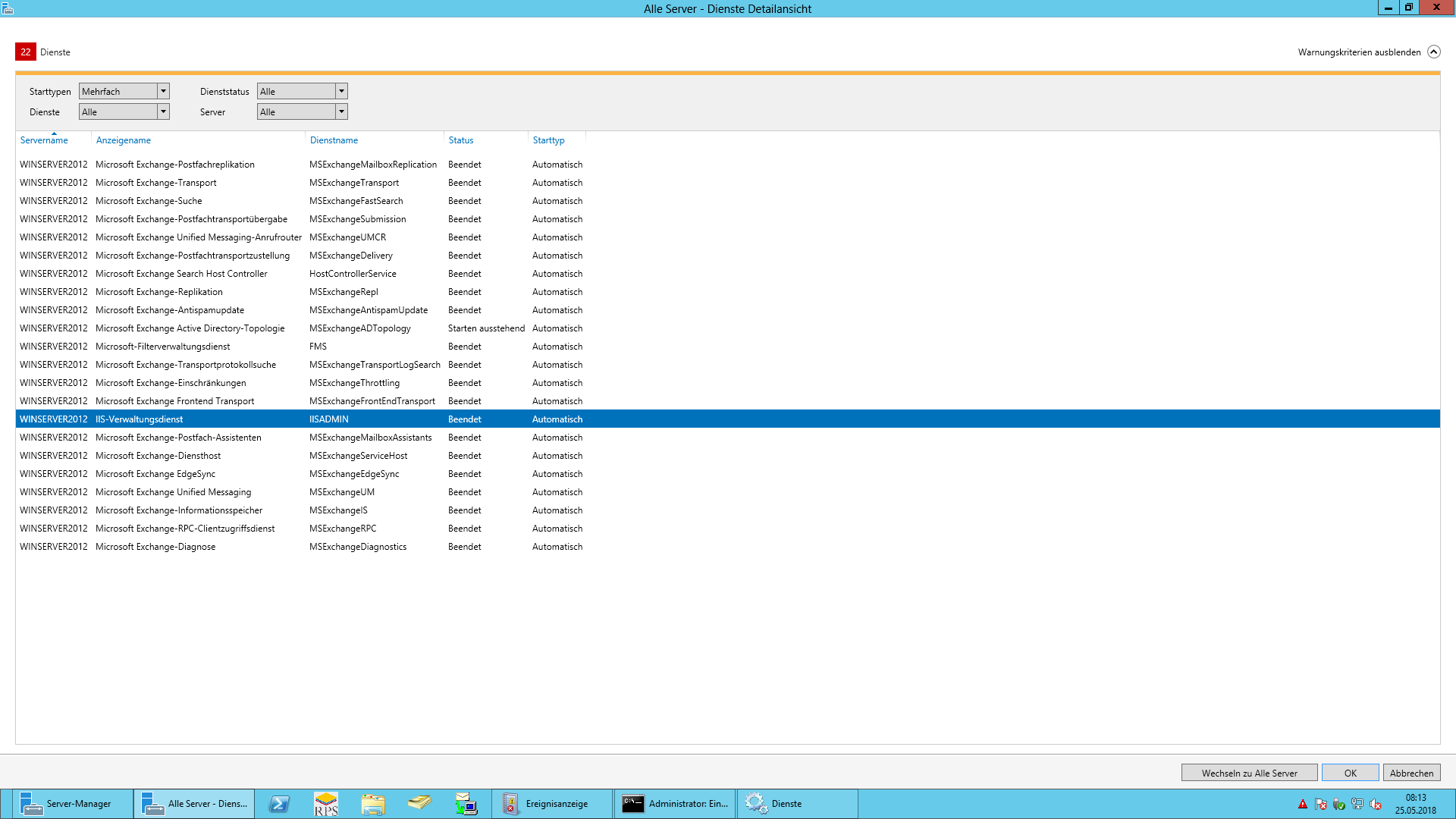This screenshot has height=819, width=1456.
Task: Open the Server filter dropdown
Action: pos(303,111)
